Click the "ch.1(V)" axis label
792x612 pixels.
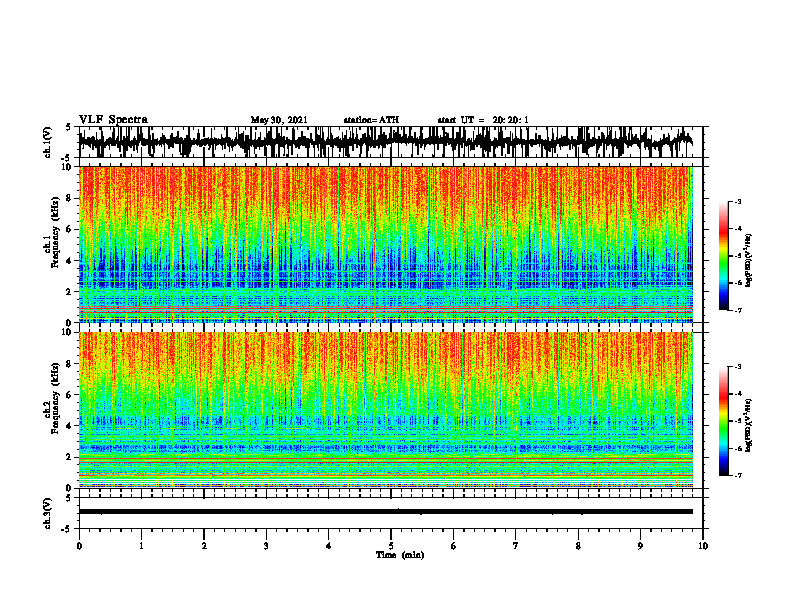[48, 142]
